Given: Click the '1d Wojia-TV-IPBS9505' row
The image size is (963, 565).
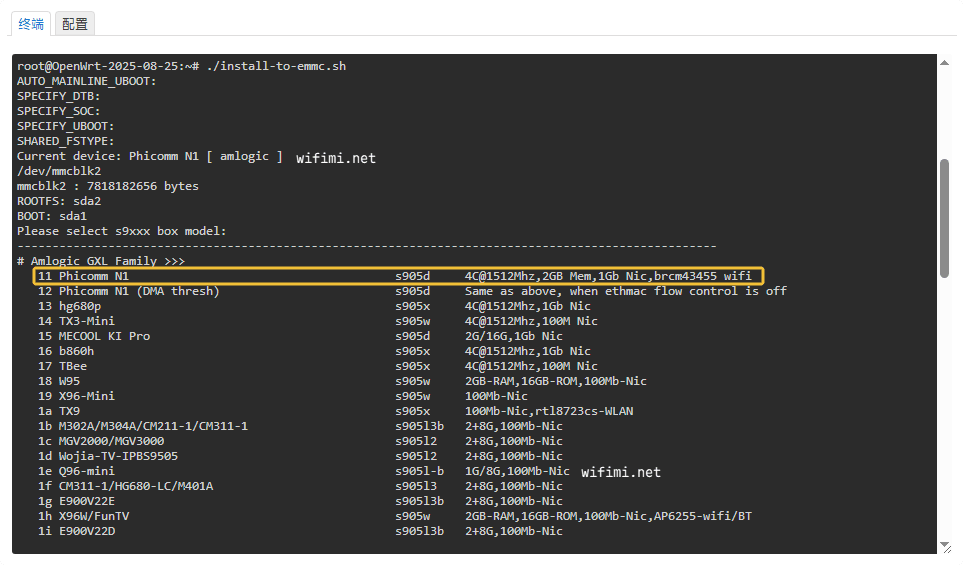Looking at the screenshot, I should click(300, 456).
